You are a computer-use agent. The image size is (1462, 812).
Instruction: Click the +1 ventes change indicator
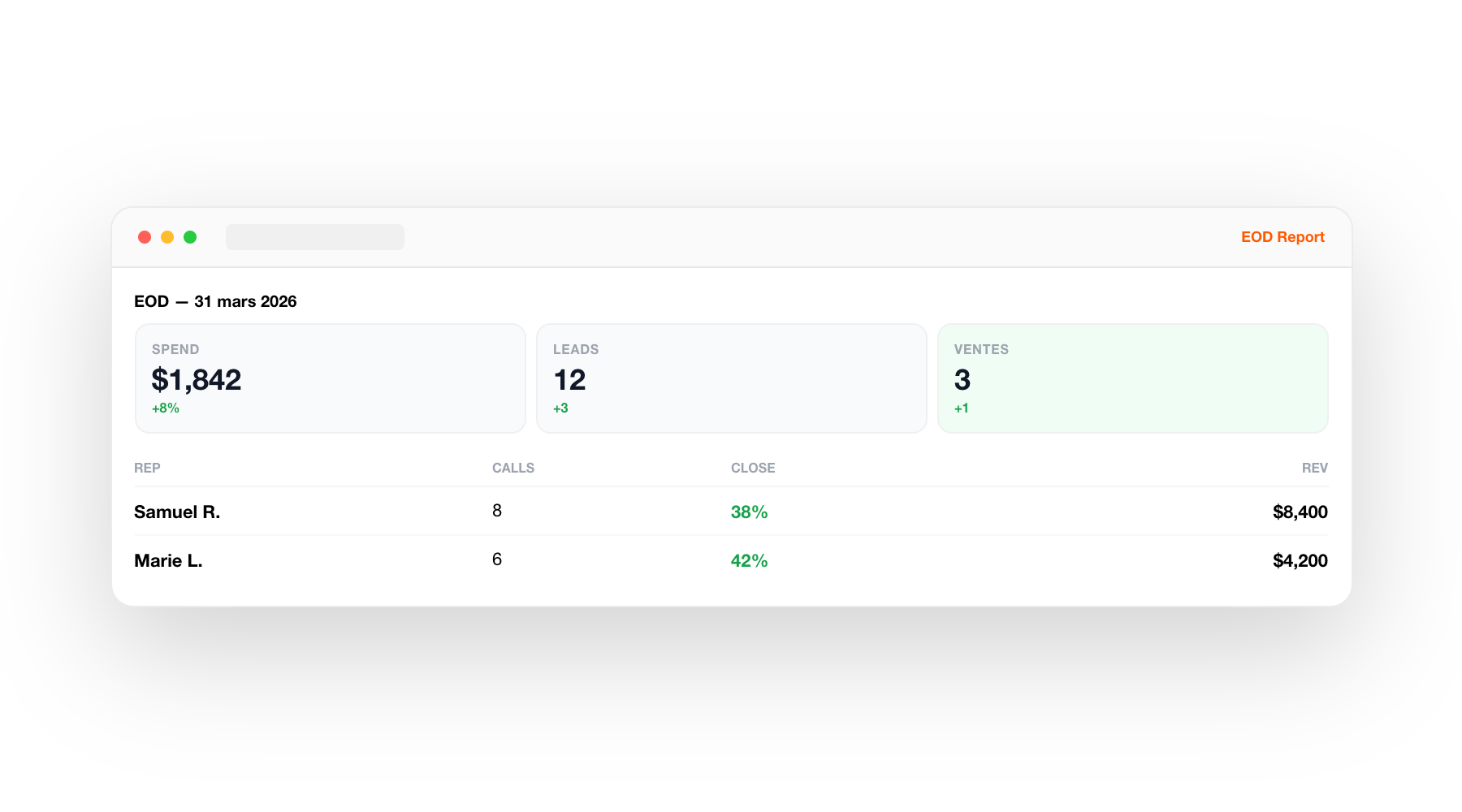pos(962,408)
